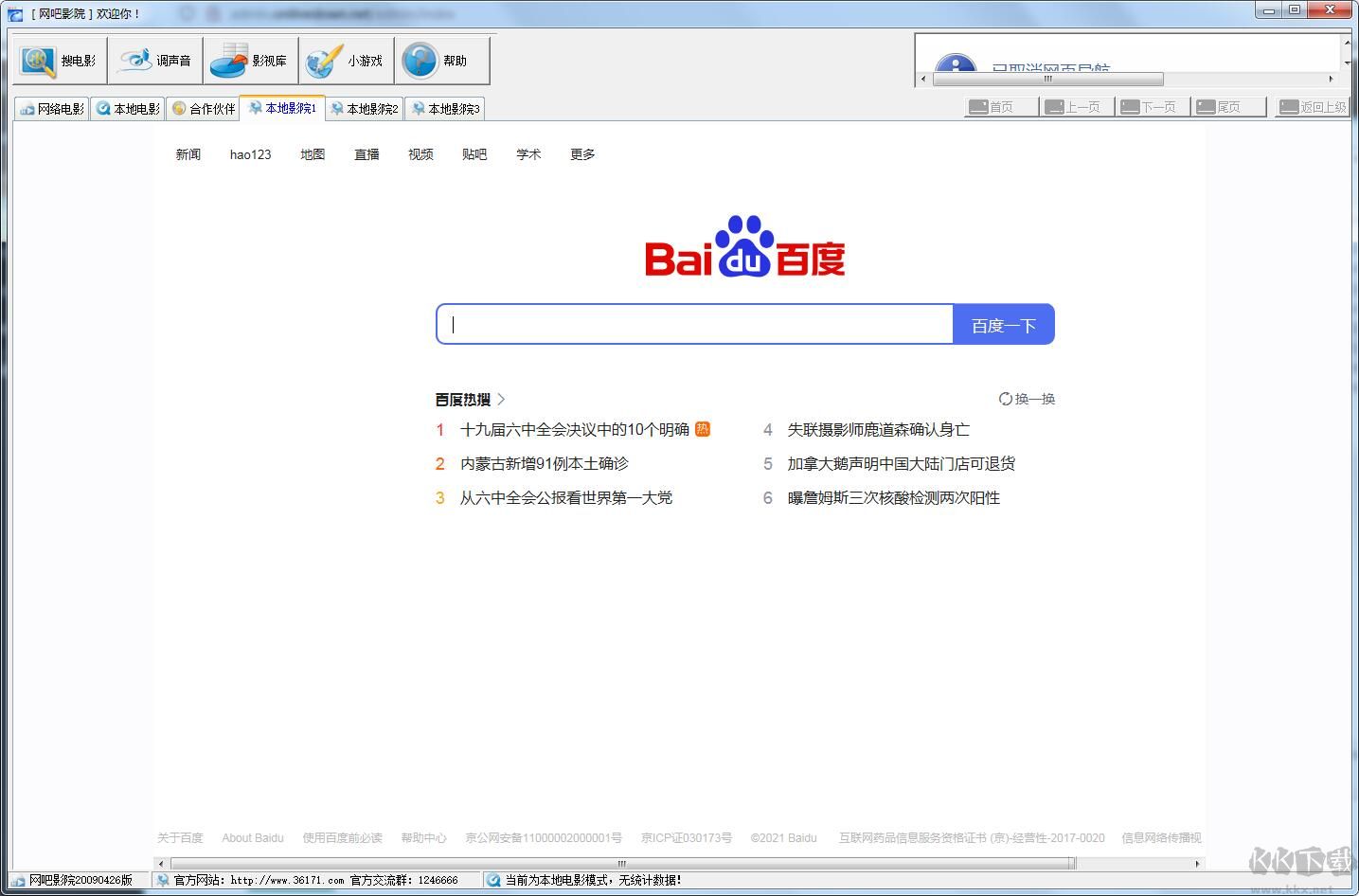This screenshot has width=1359, height=896.
Task: Switch to the 网络电影 tab
Action: point(51,108)
